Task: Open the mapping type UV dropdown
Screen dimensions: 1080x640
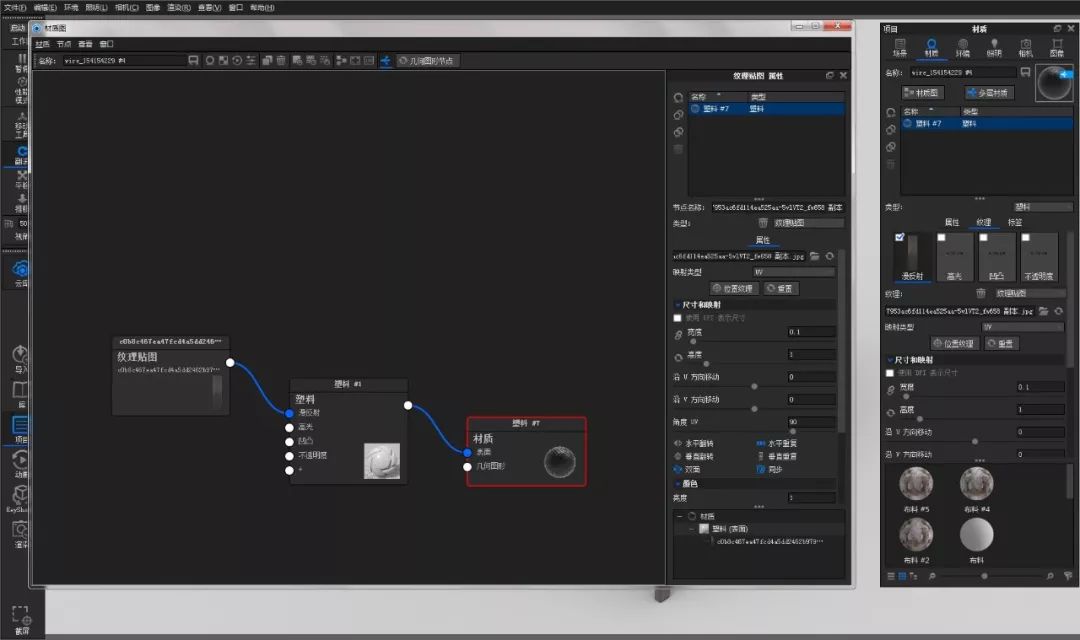Action: pos(794,272)
